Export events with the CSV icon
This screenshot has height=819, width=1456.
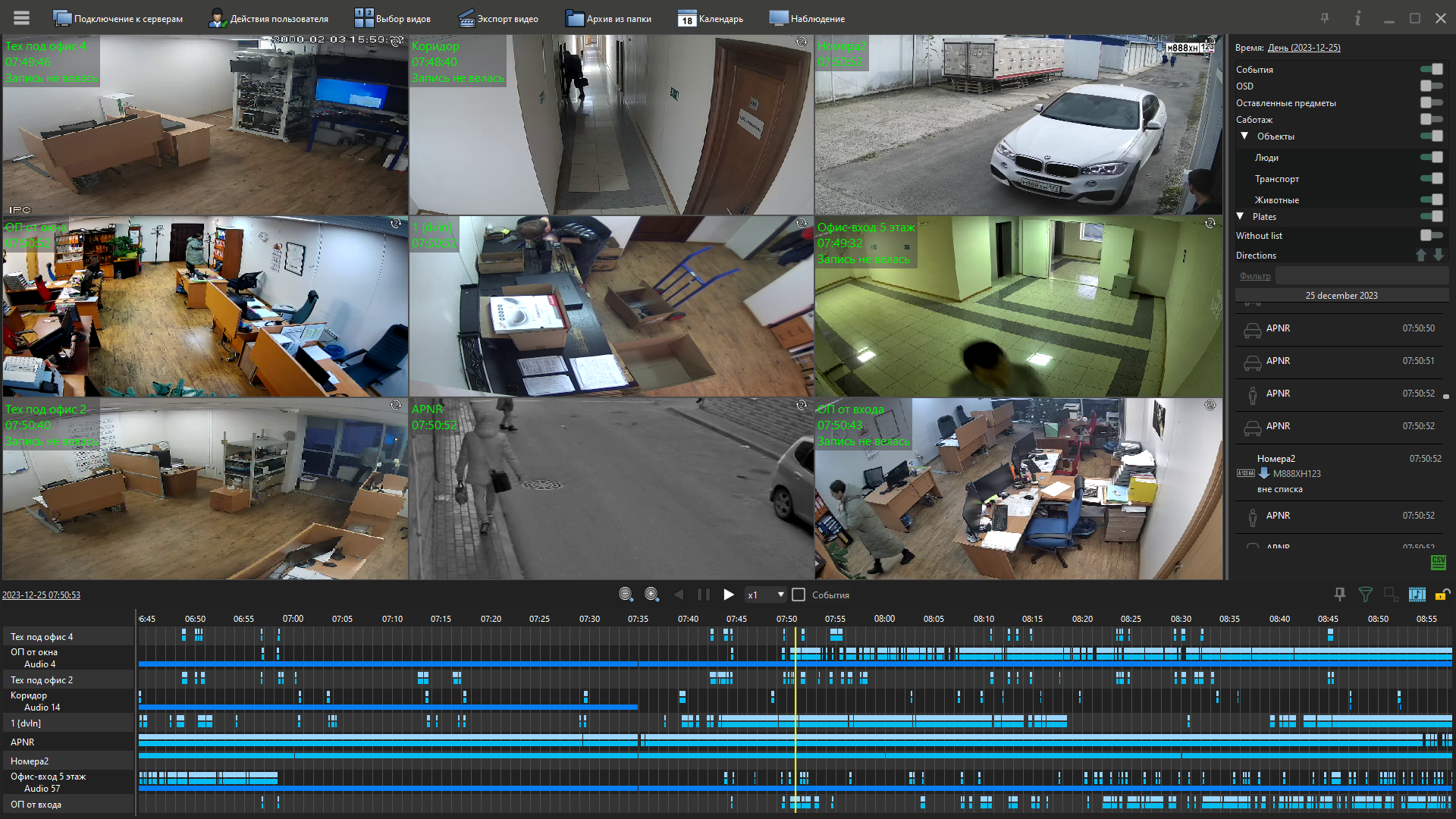click(x=1438, y=562)
